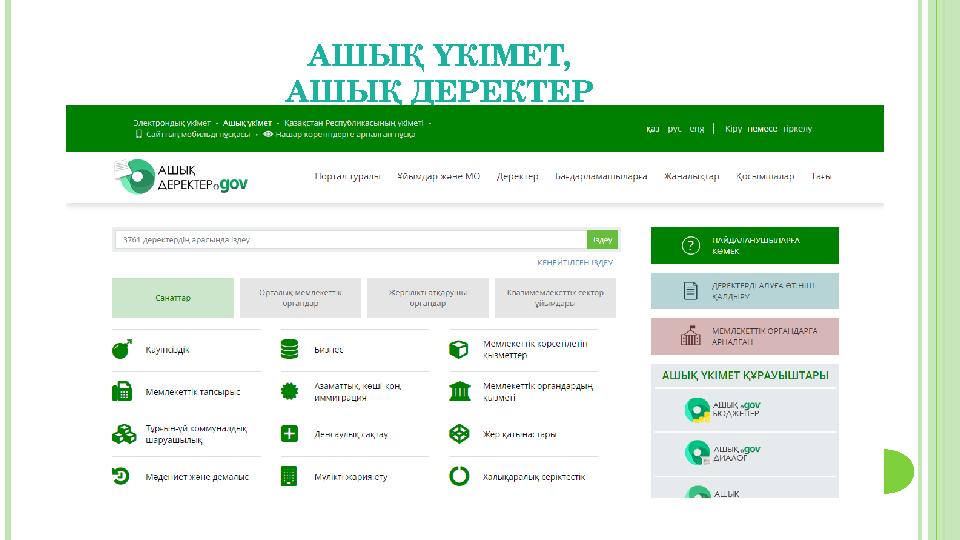Select the ring icon for Халықаралық серіктестік
Viewport: 960px width, 540px height.
459,476
